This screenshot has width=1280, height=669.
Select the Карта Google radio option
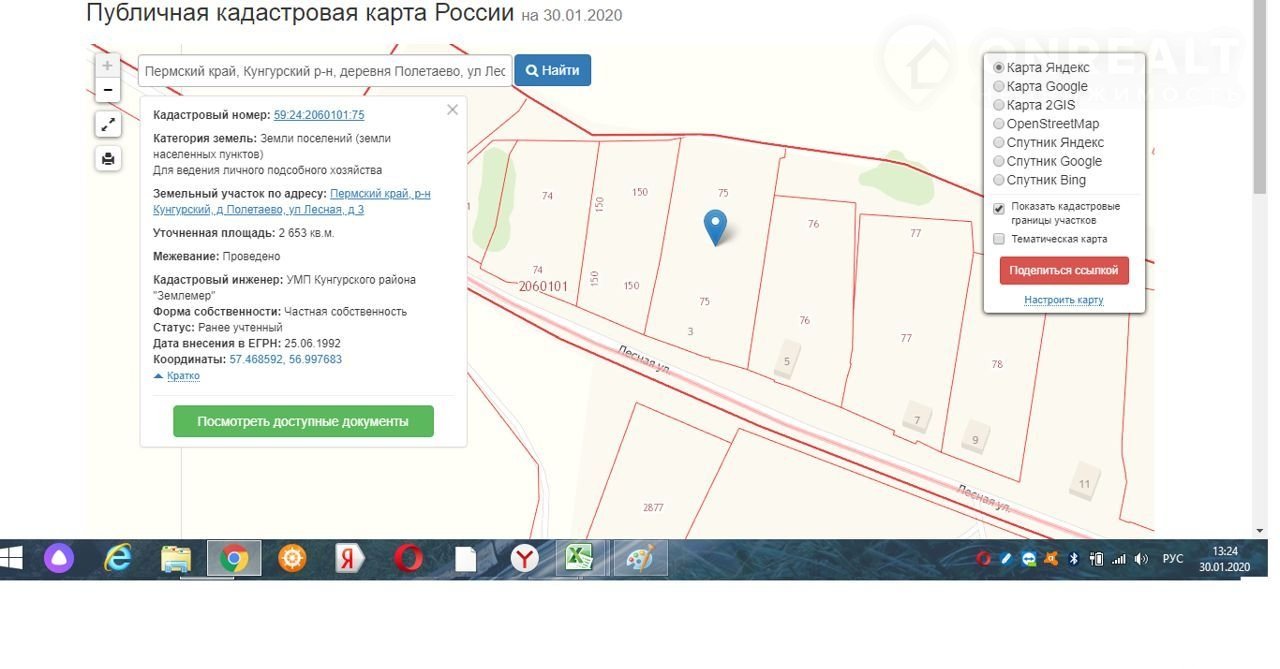[x=999, y=87]
